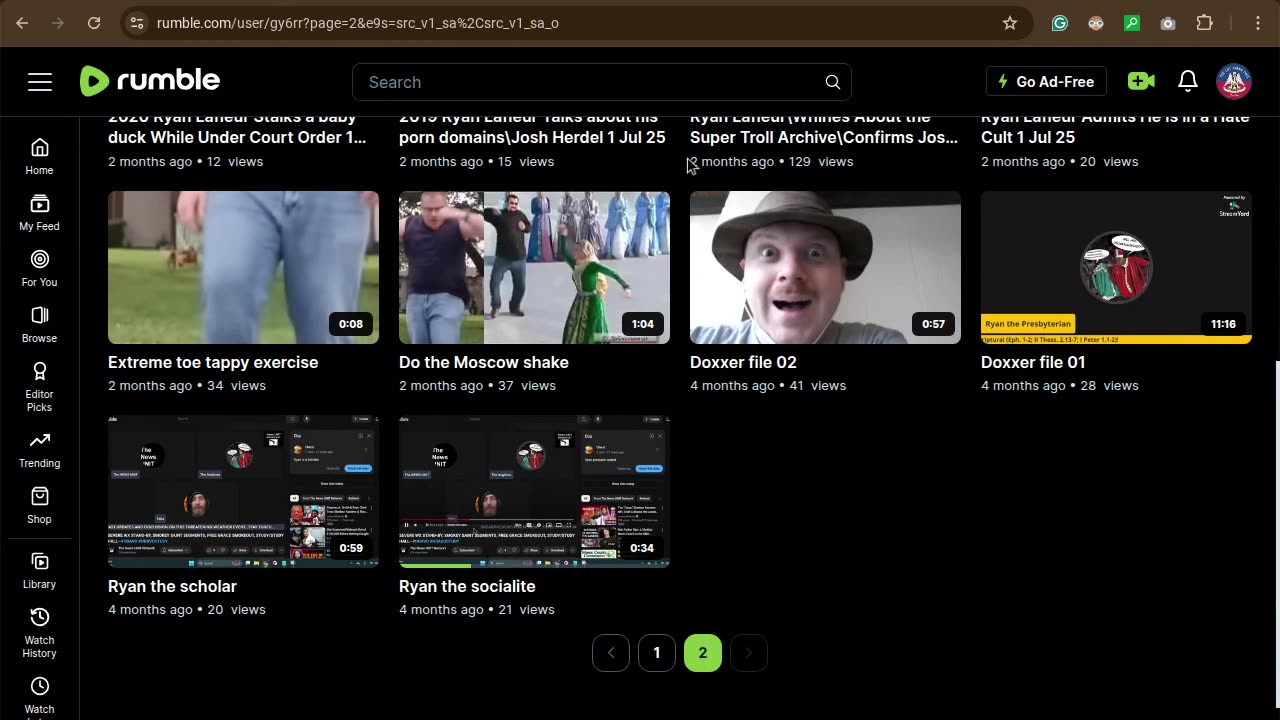Open Editor Picks in the sidebar

(39, 385)
